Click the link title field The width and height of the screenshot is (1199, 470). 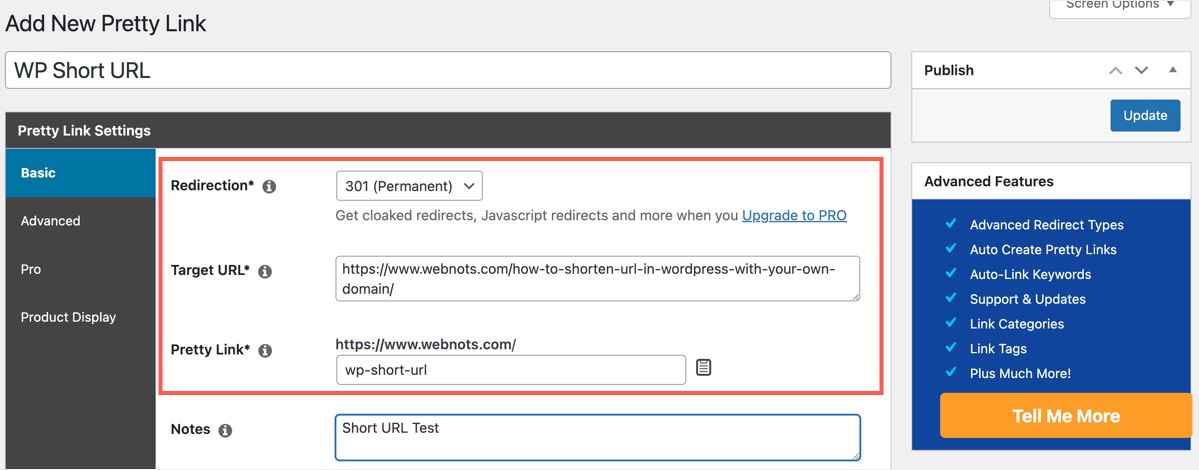pyautogui.click(x=448, y=70)
